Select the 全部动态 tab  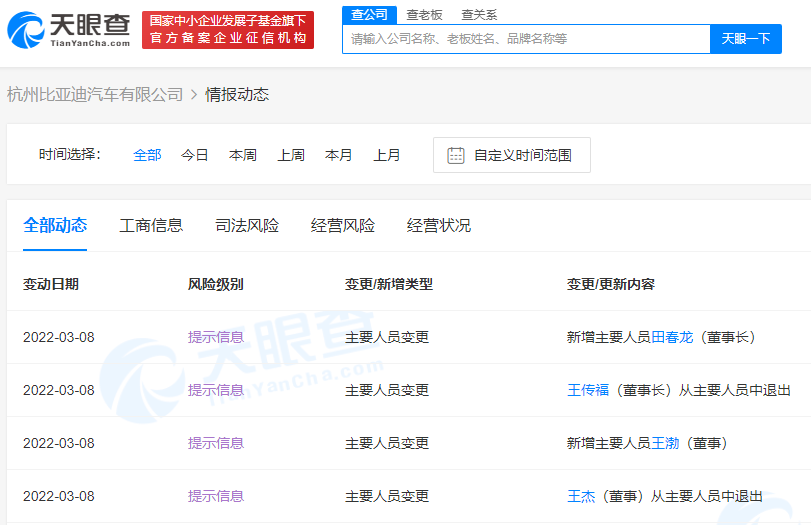pos(55,226)
